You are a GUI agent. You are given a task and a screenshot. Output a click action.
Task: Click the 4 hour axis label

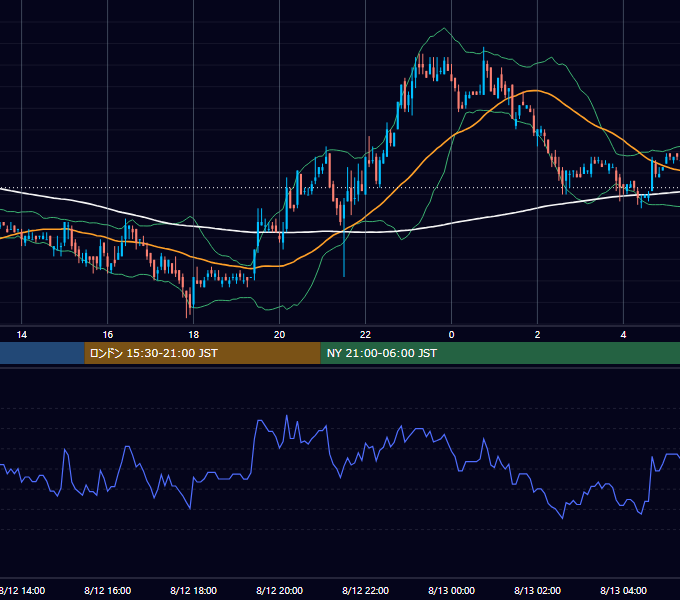(x=623, y=335)
